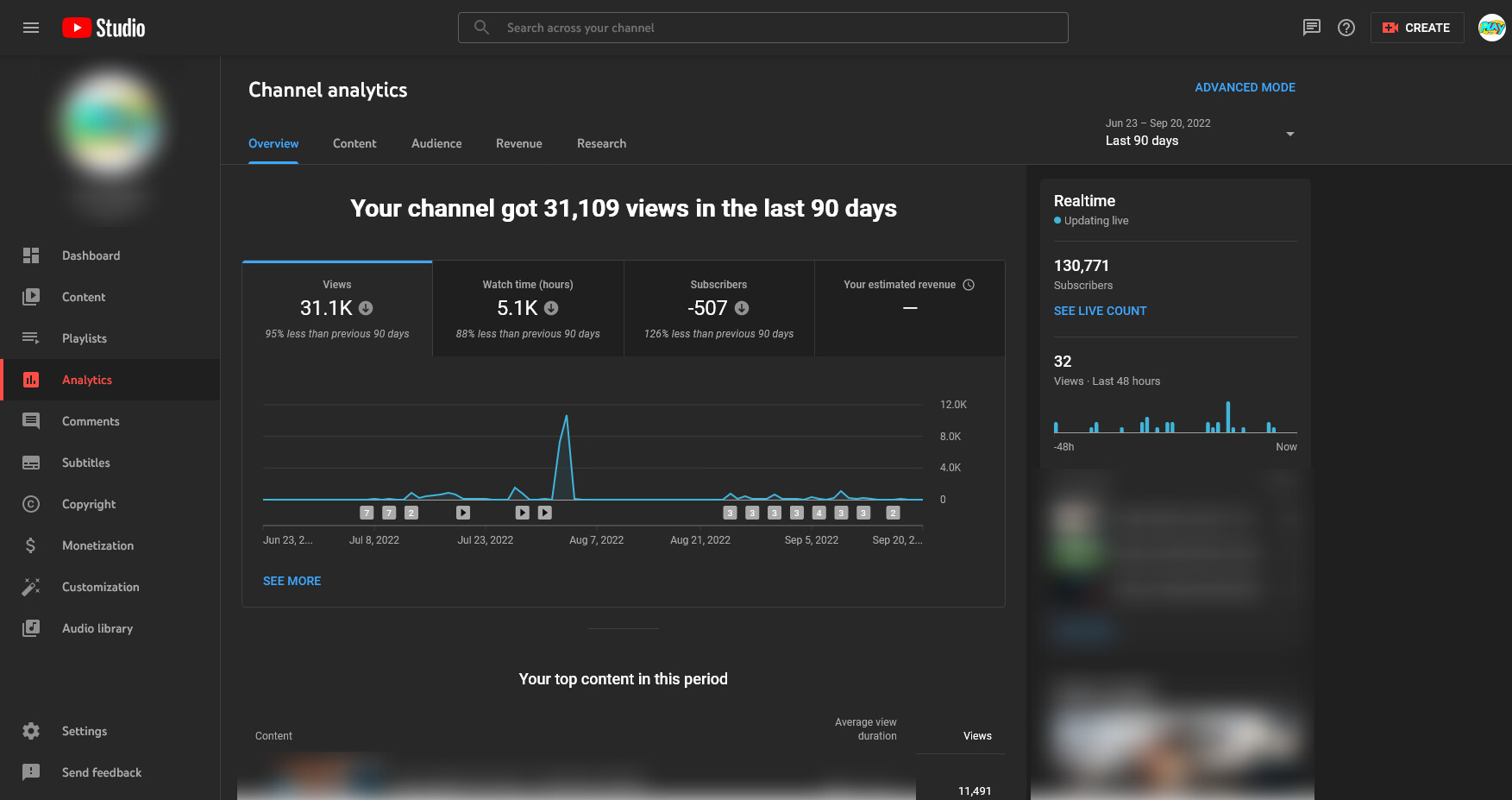Switch to the Audience tab

point(436,143)
